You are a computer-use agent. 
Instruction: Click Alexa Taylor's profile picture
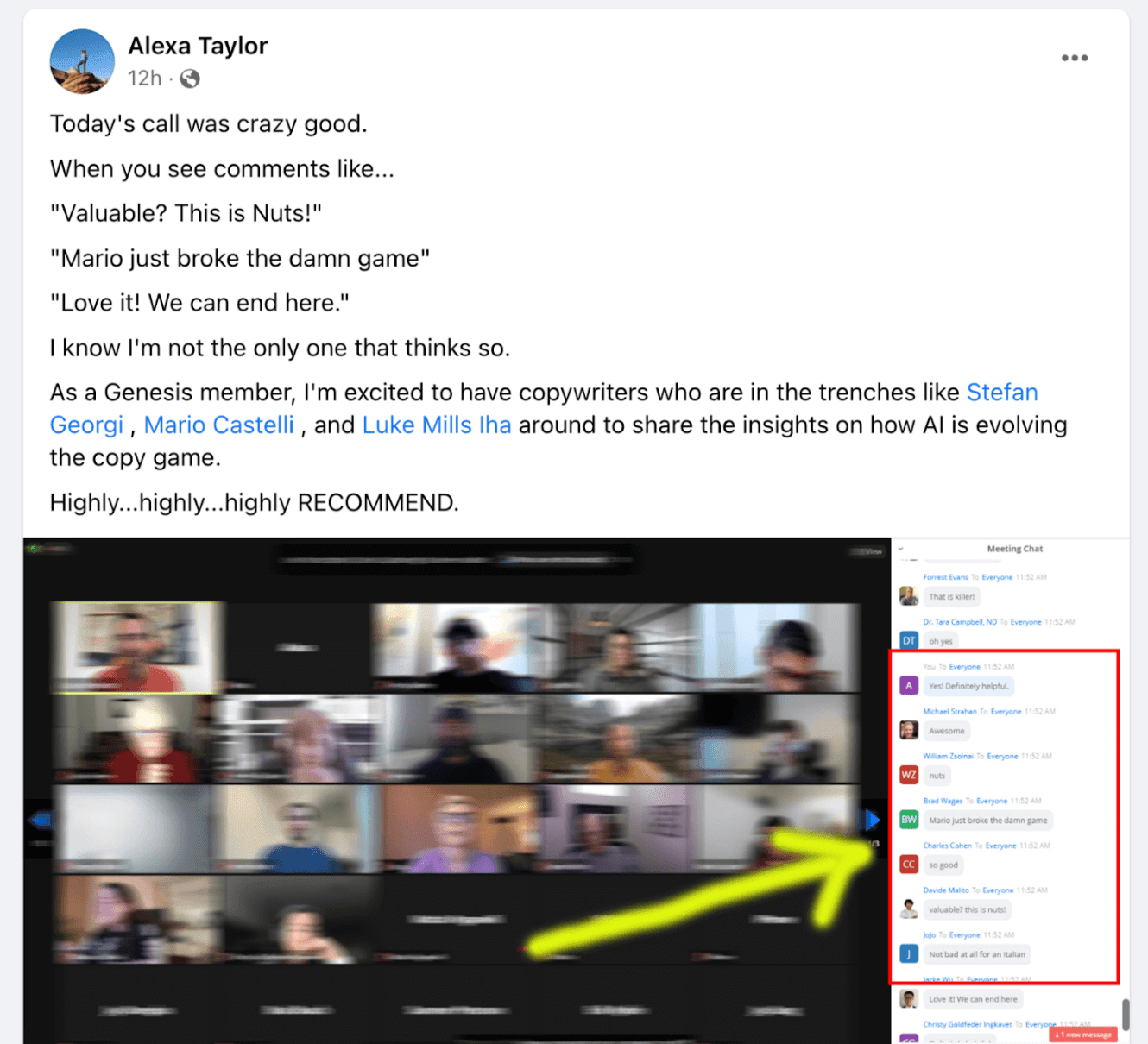coord(82,61)
